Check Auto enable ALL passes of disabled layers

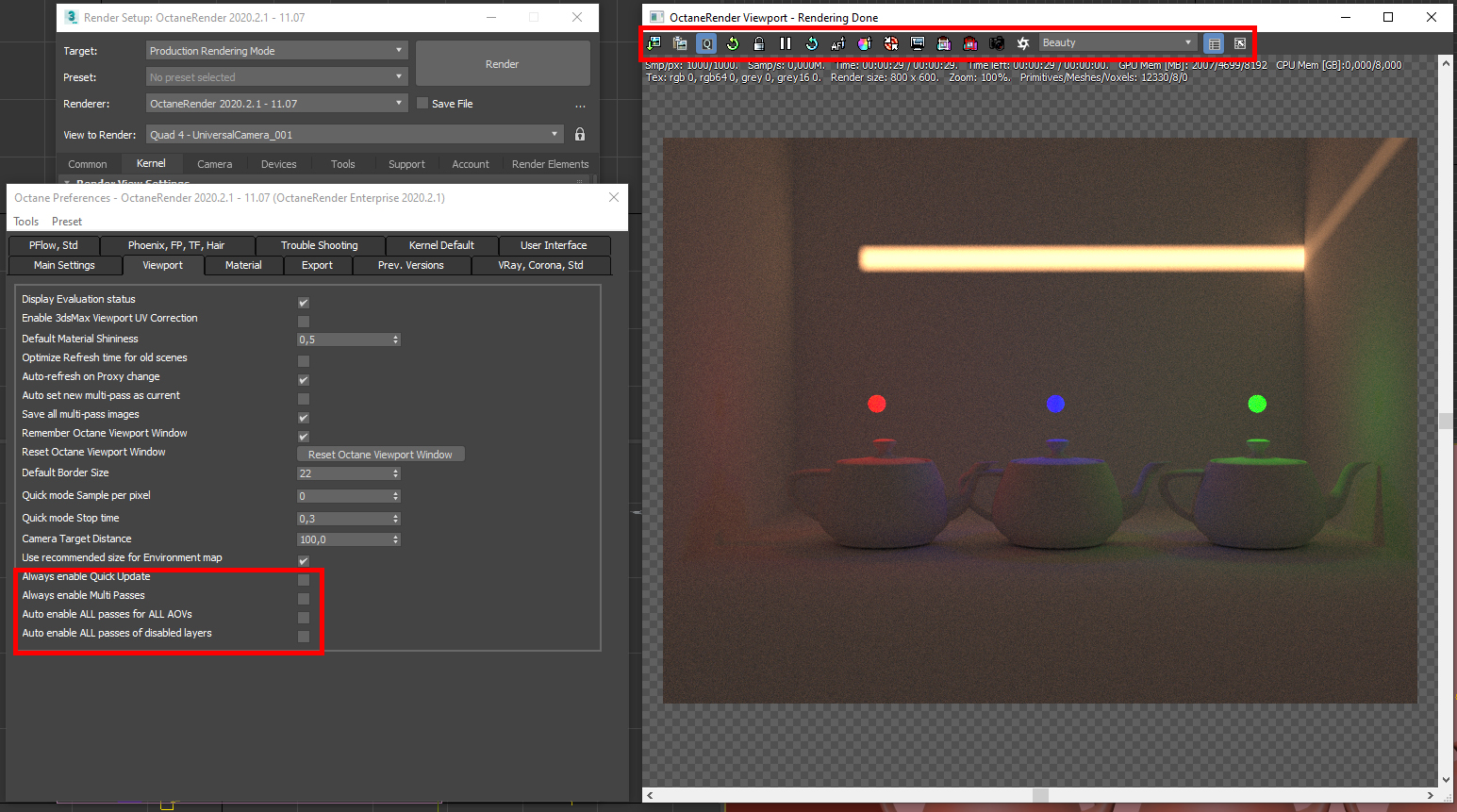(304, 637)
